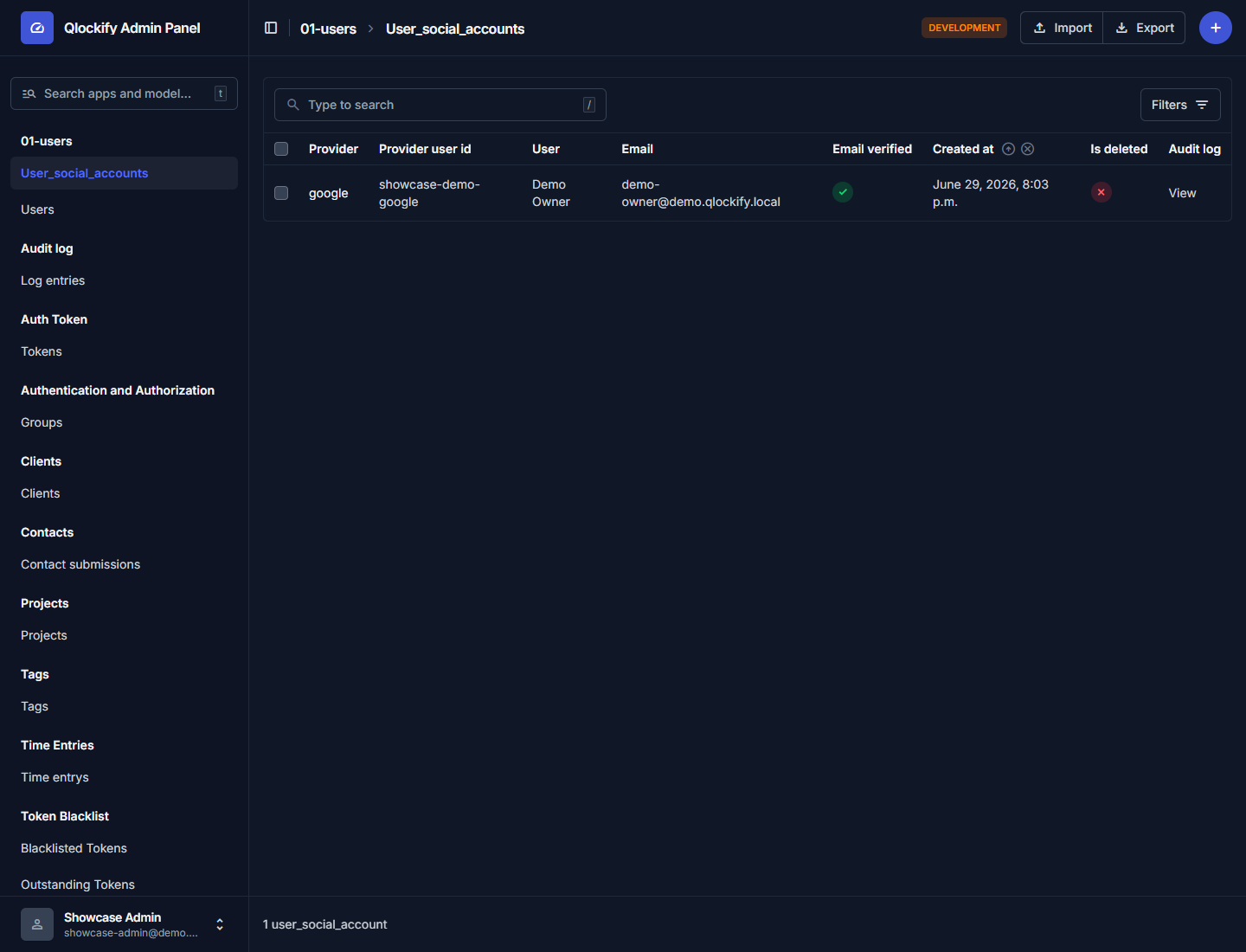Viewport: 1246px width, 952px height.
Task: Click the 01-users sidebar section heading
Action: (47, 141)
